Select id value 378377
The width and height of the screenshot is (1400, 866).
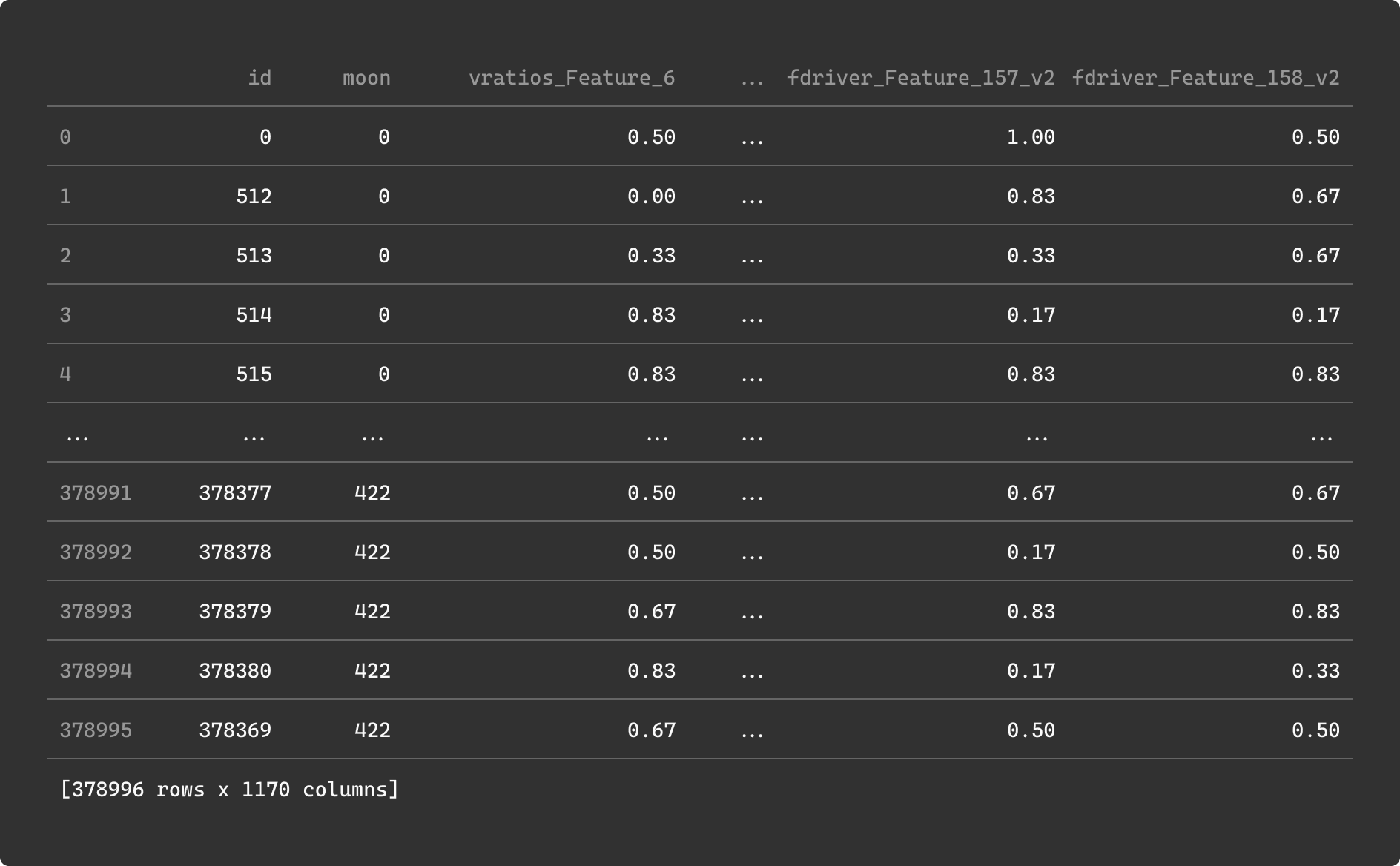(x=235, y=493)
